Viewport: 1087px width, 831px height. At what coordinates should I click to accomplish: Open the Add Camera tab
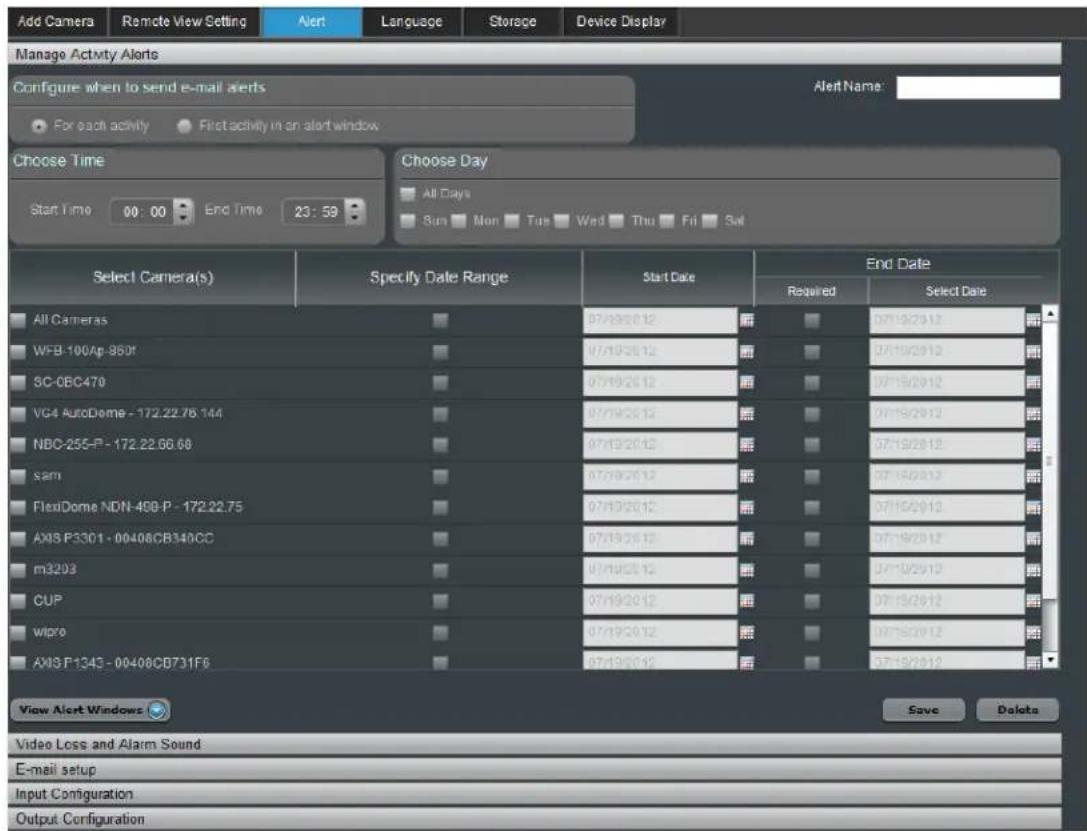[x=56, y=21]
